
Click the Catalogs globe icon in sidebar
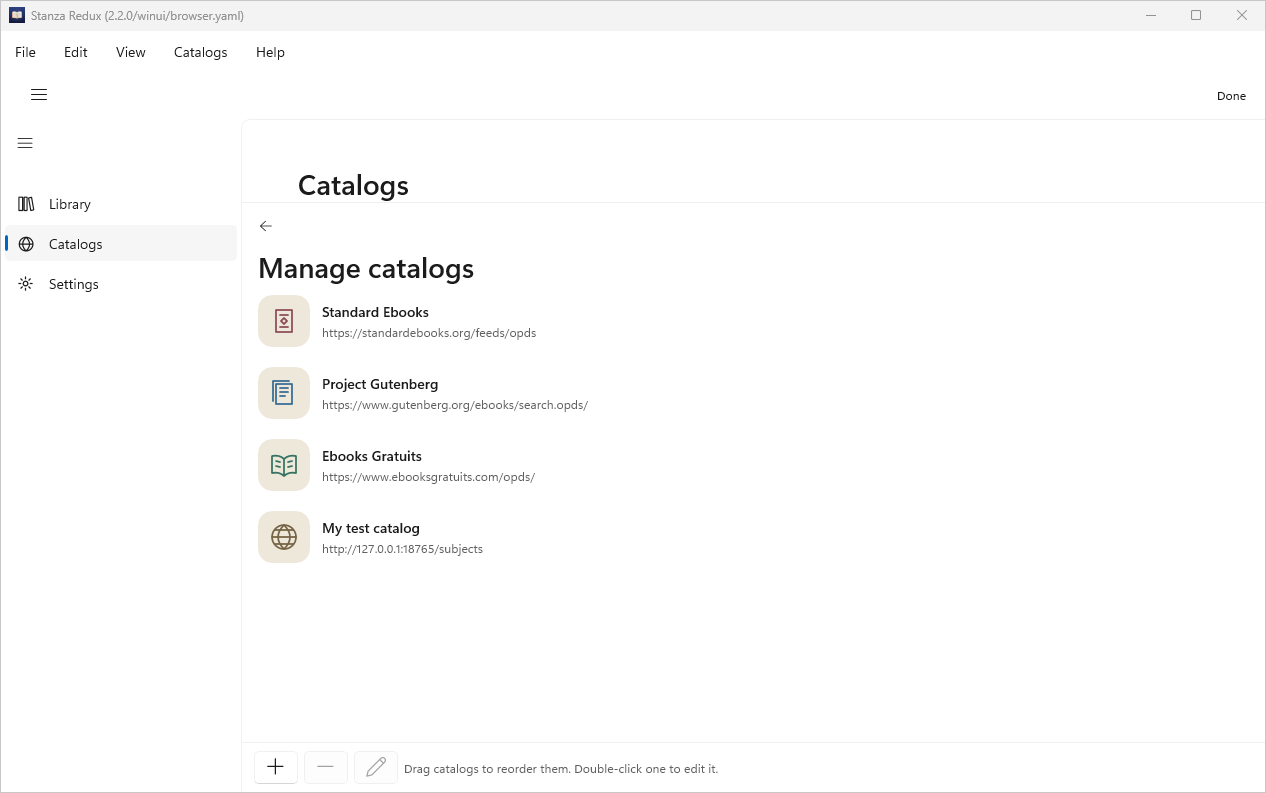click(26, 244)
